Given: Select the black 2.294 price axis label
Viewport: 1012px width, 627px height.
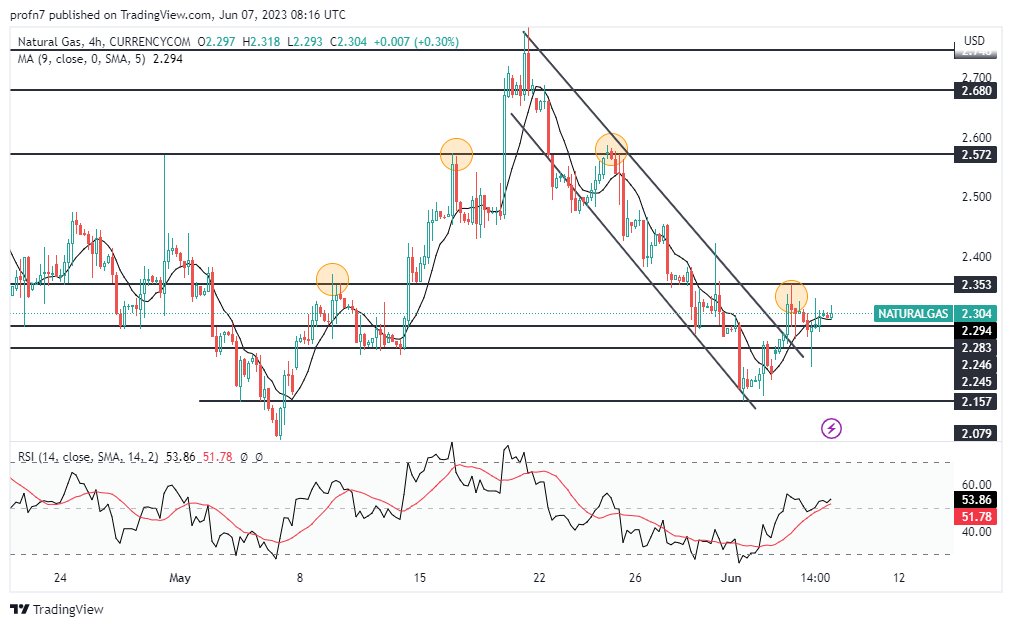Looking at the screenshot, I should [x=976, y=331].
